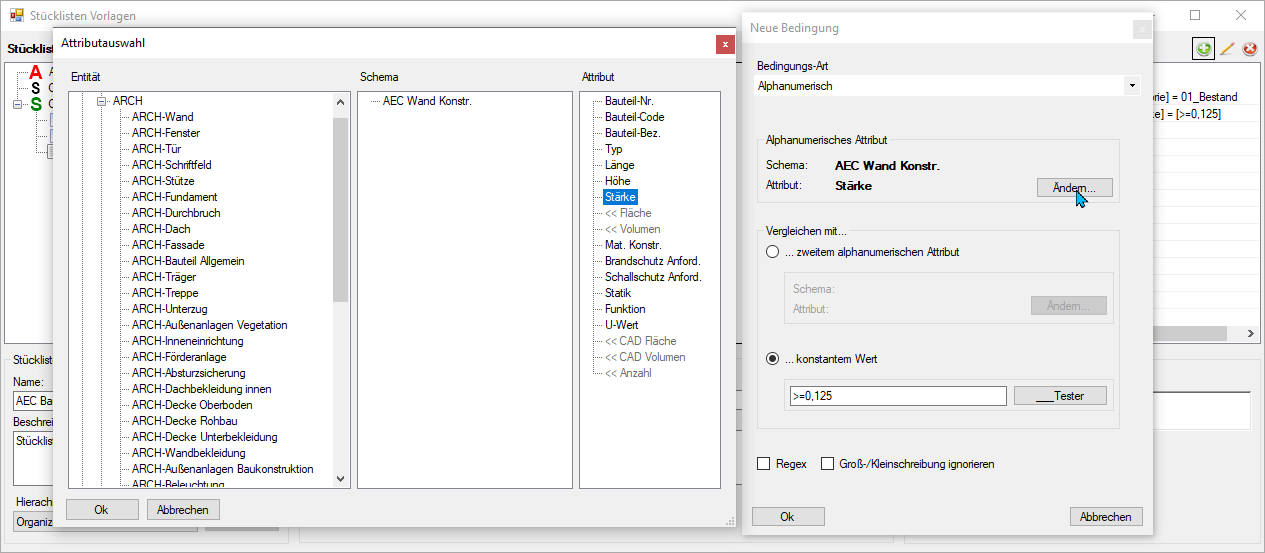Viewport: 1265px width, 553px height.
Task: Select U-Wert attribute
Action: (621, 325)
